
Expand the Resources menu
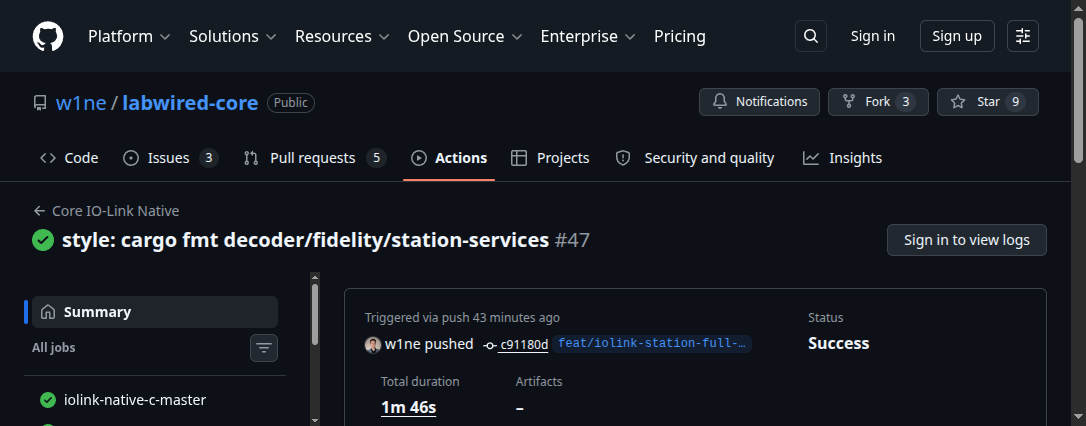(x=342, y=36)
